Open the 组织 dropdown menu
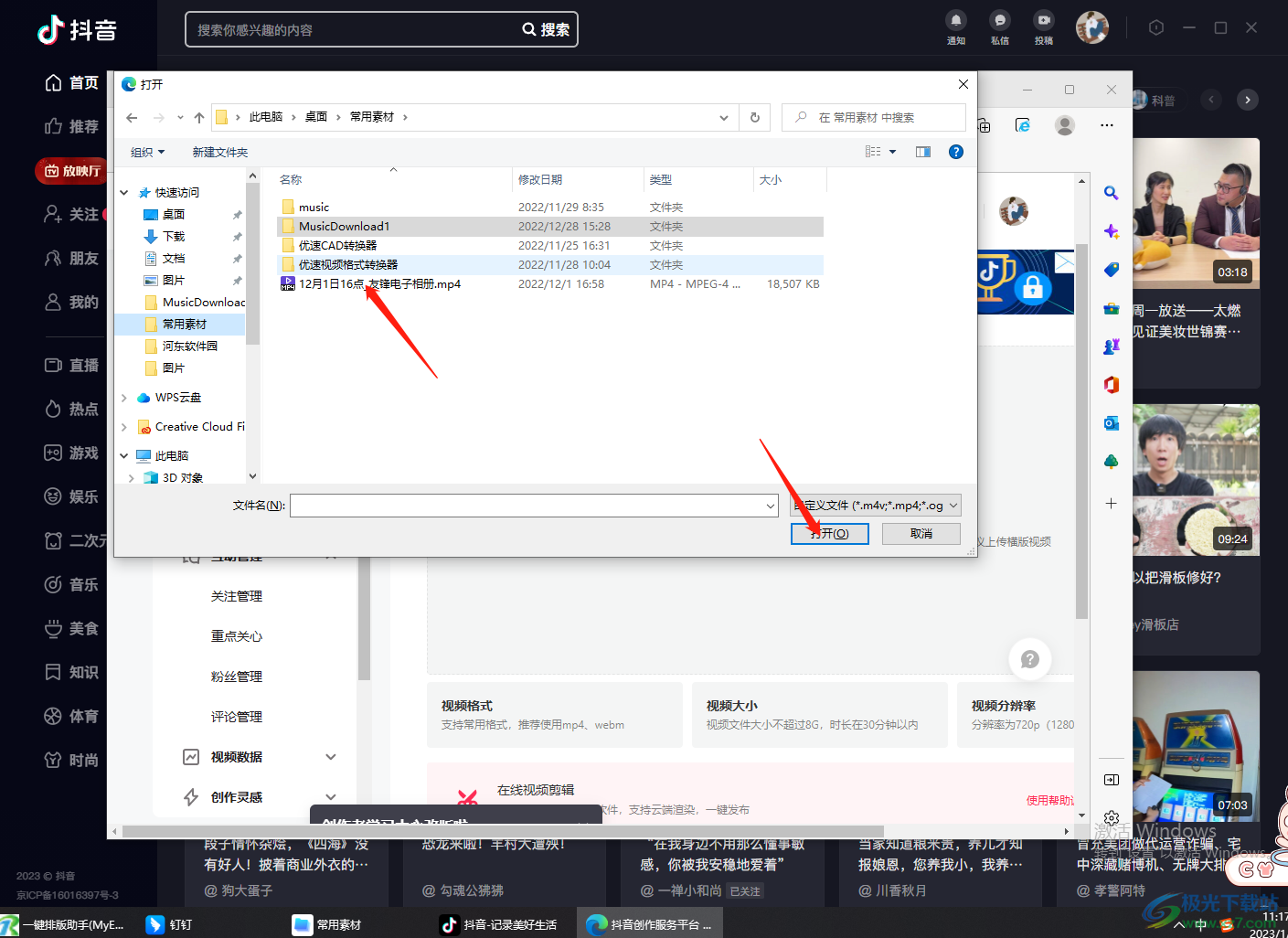Viewport: 1288px width, 938px height. (148, 152)
